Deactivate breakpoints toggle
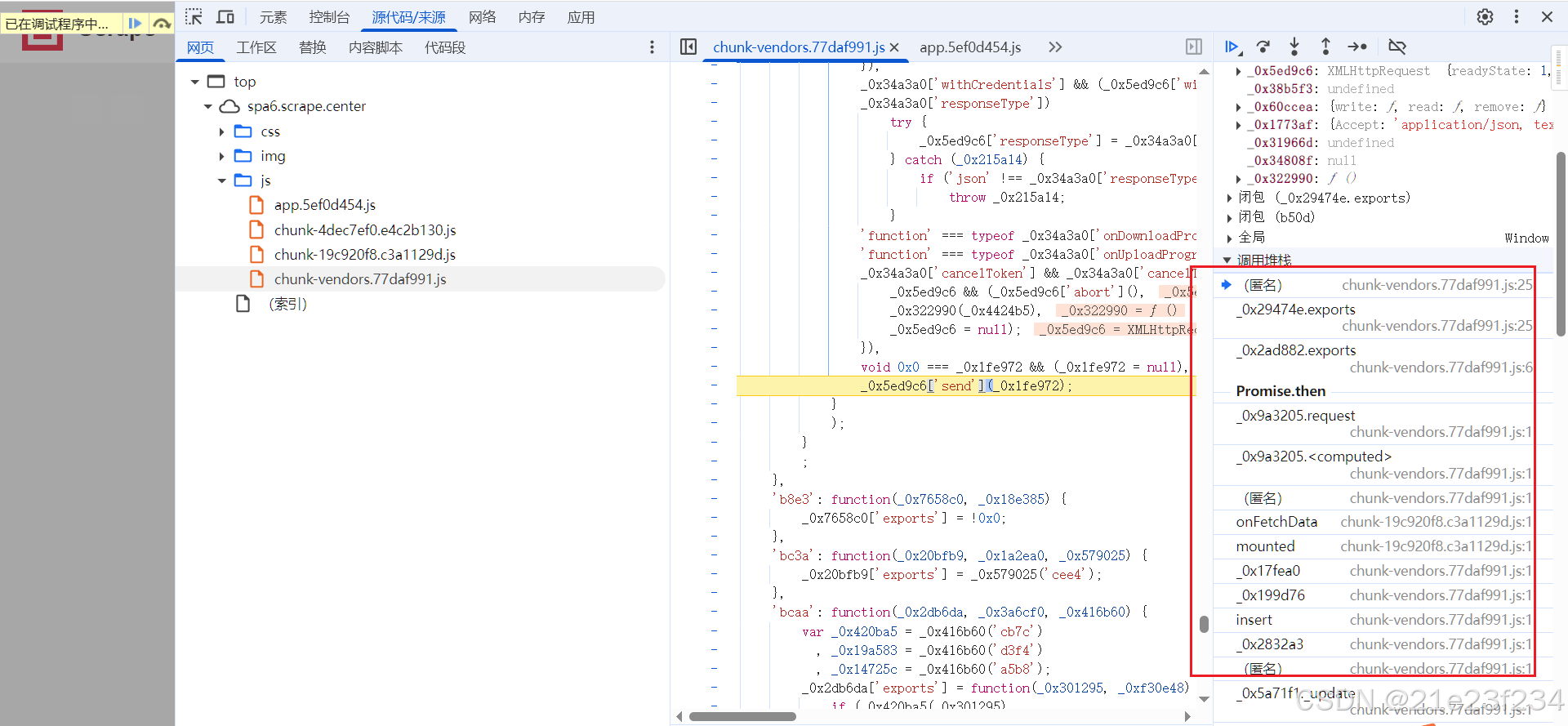The width and height of the screenshot is (1568, 726). (1397, 47)
